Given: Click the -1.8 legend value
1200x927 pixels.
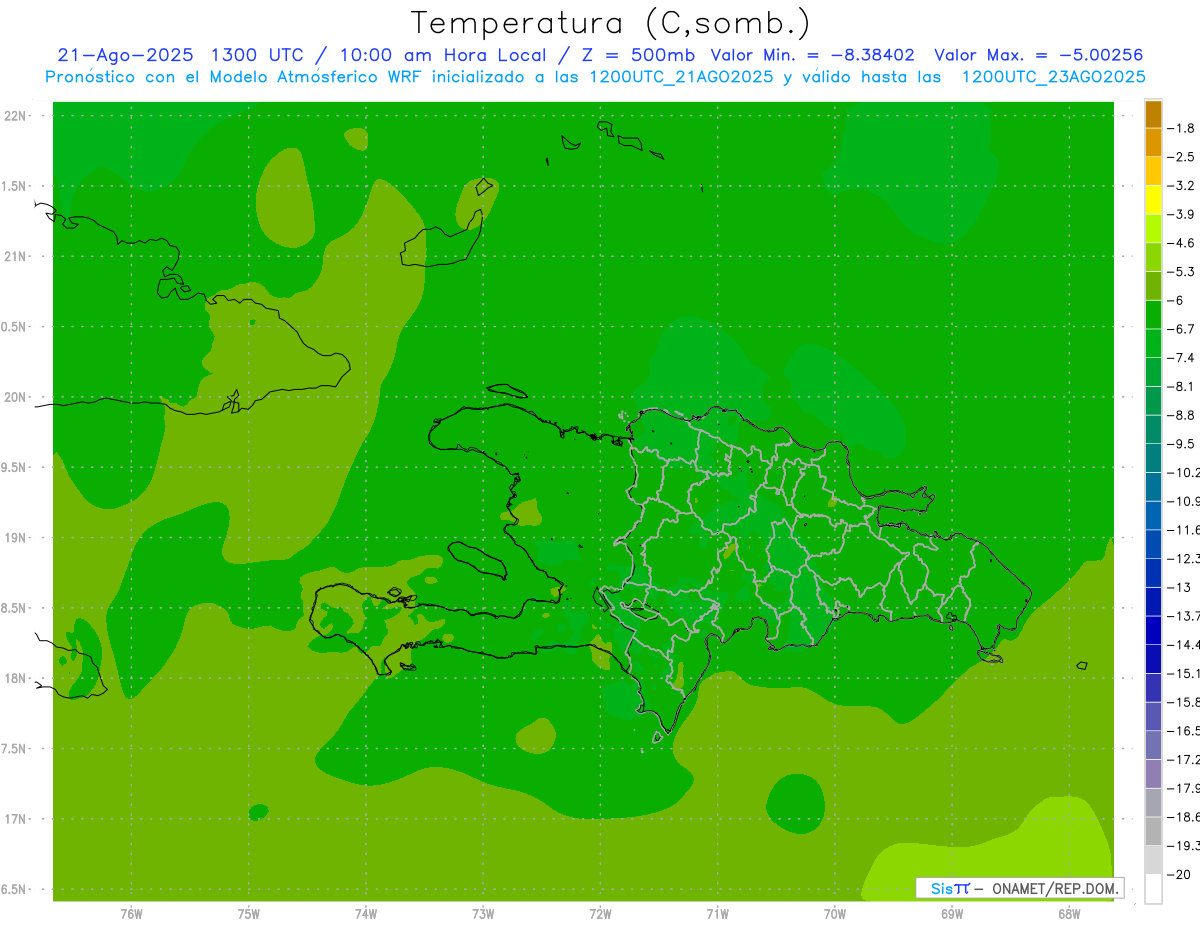Looking at the screenshot, I should pos(1182,128).
